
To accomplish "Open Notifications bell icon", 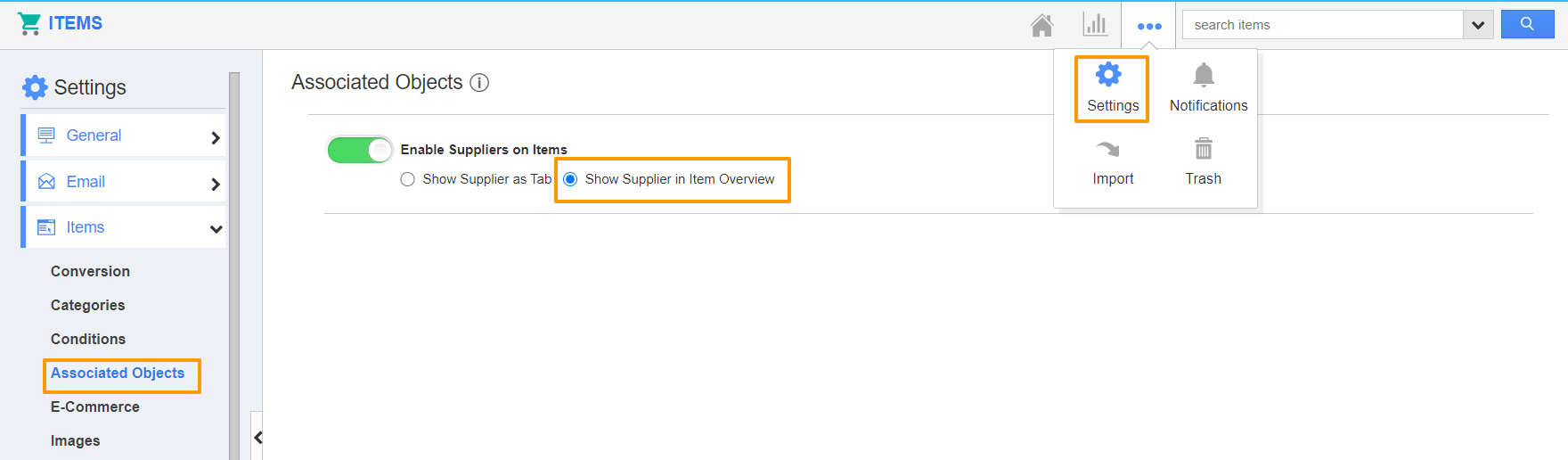I will [x=1204, y=75].
